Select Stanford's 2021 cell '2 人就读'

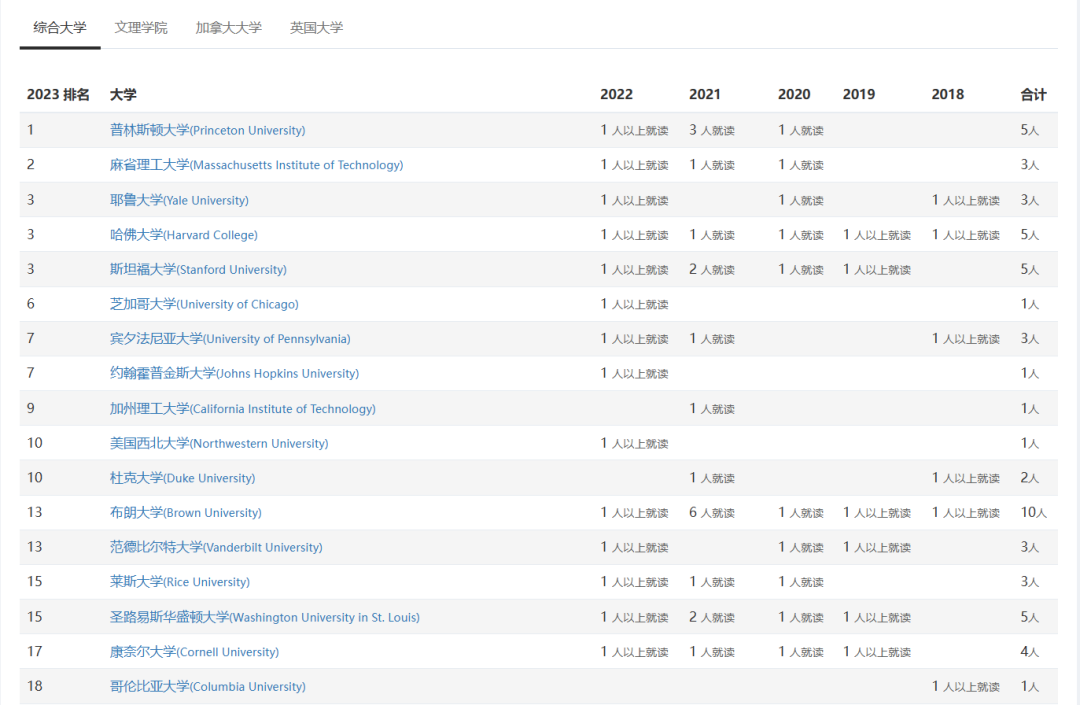[712, 269]
